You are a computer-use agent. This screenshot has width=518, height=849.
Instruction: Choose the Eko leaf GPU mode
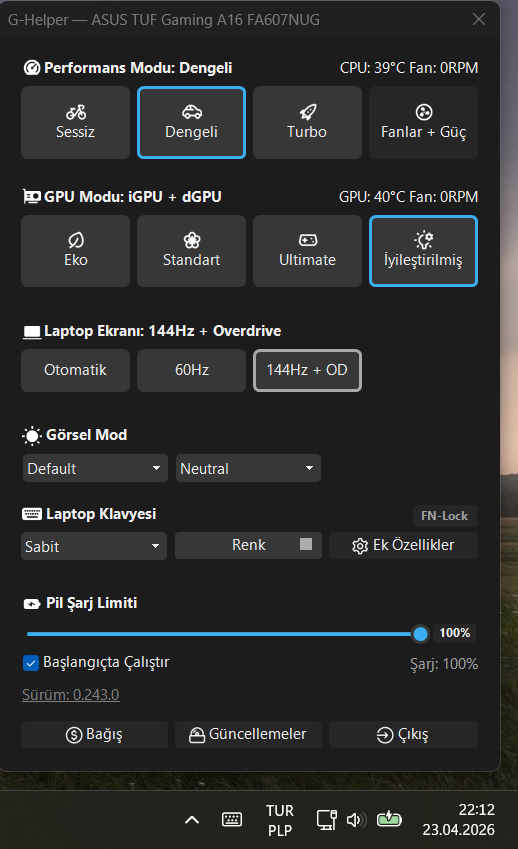point(75,251)
